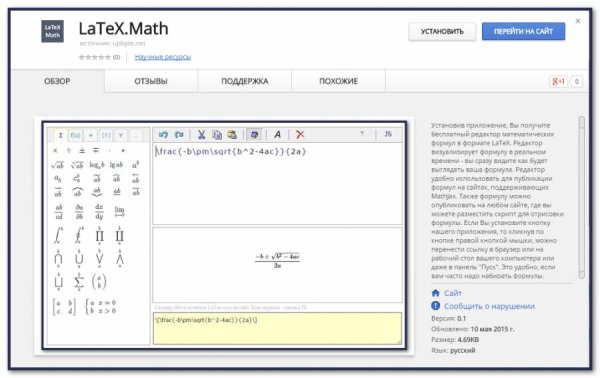Viewport: 600px width, 378px height.
Task: Click the JS button in editor toolbar
Action: coord(388,134)
